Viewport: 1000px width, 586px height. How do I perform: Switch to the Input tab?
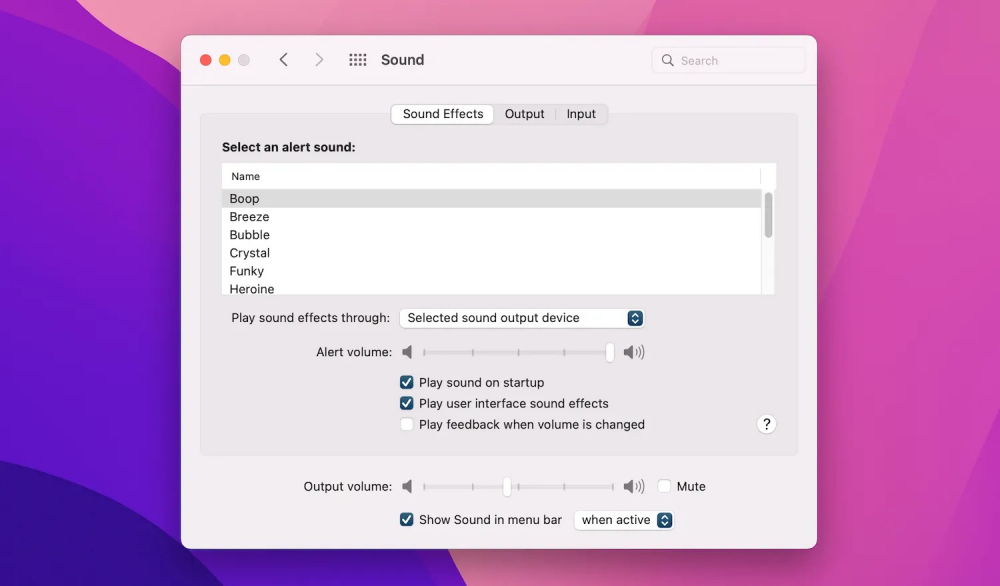pyautogui.click(x=581, y=114)
